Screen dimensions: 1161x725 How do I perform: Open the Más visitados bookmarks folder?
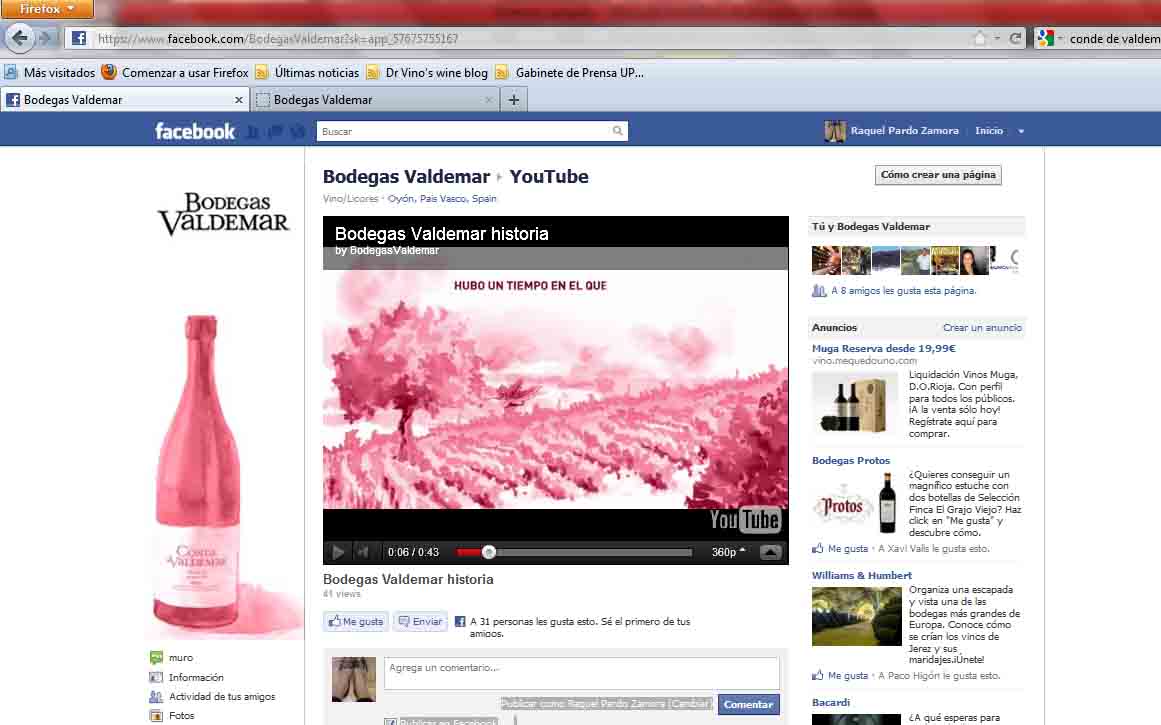[x=50, y=73]
